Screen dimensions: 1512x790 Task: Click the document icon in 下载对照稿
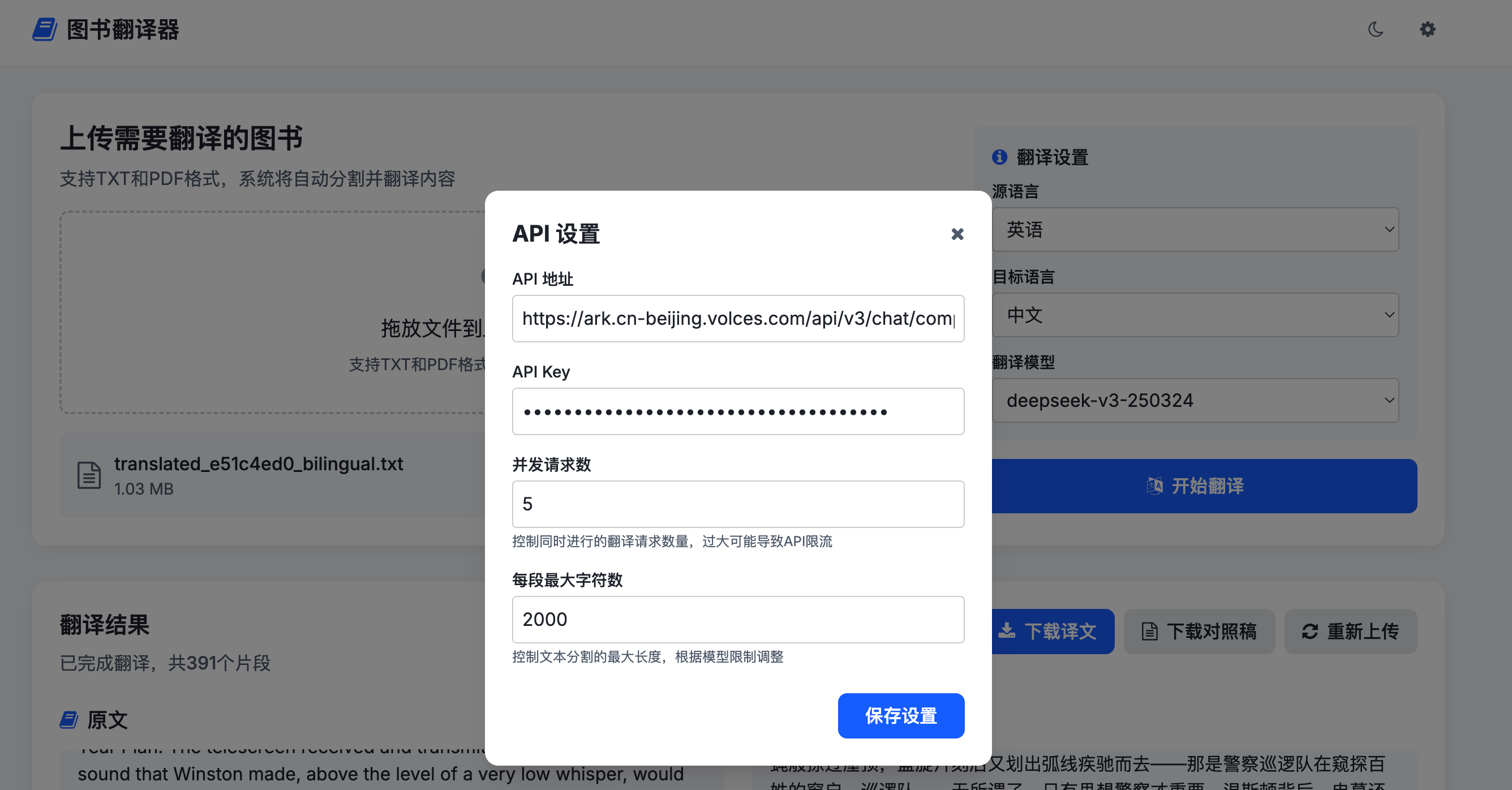pyautogui.click(x=1149, y=632)
